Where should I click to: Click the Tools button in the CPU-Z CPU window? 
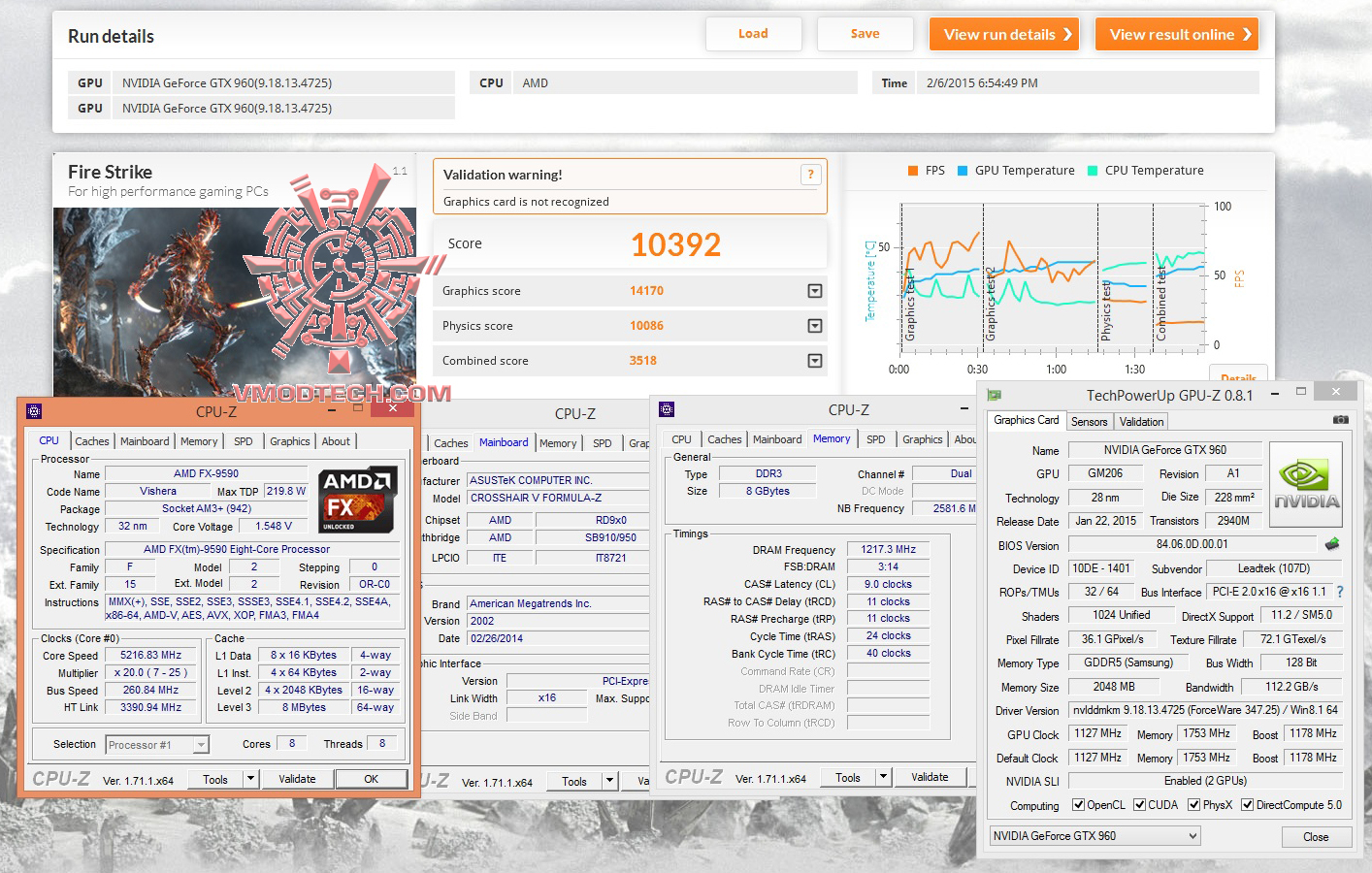click(x=215, y=779)
